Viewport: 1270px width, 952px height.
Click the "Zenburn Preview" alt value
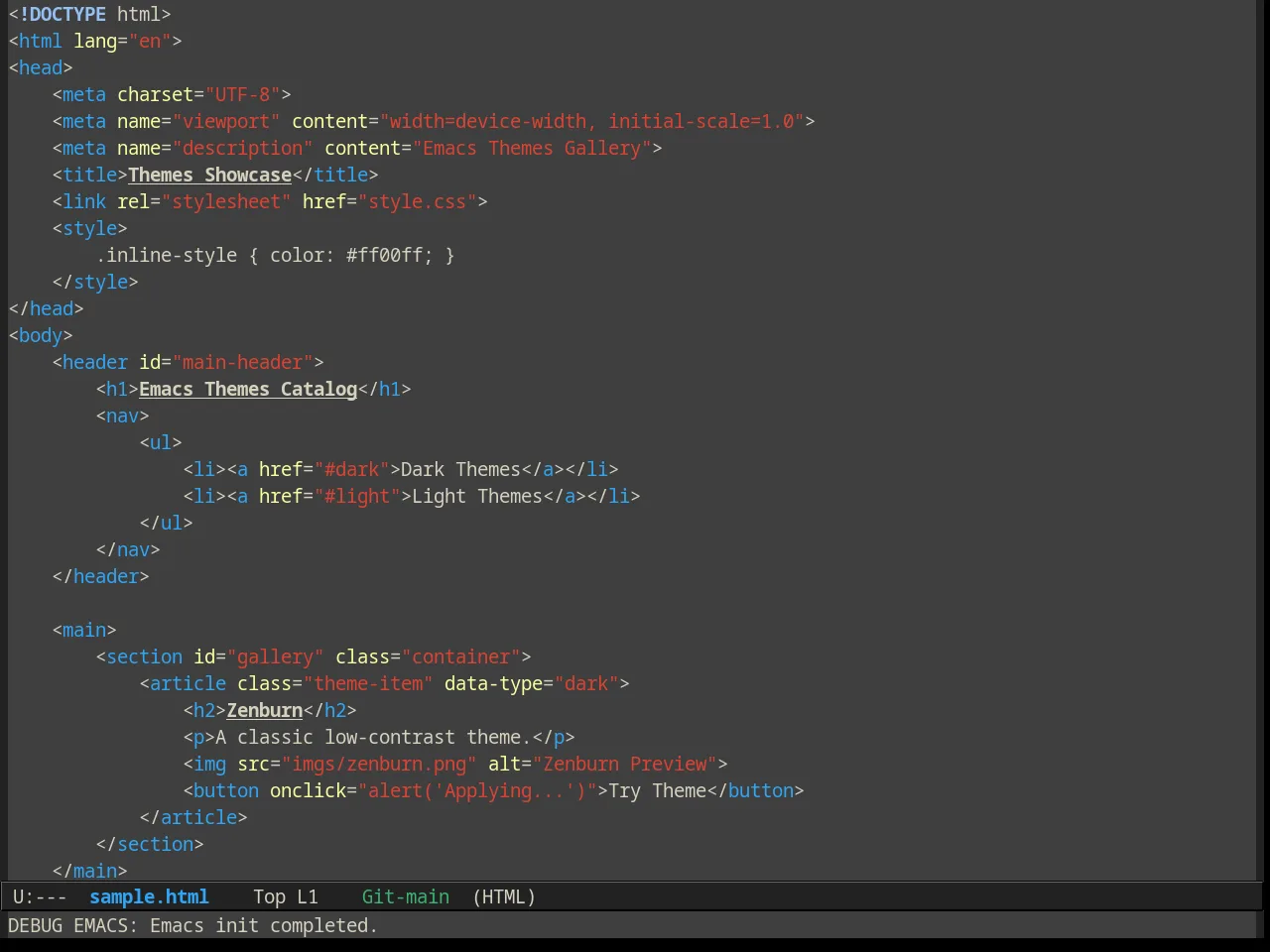[624, 764]
